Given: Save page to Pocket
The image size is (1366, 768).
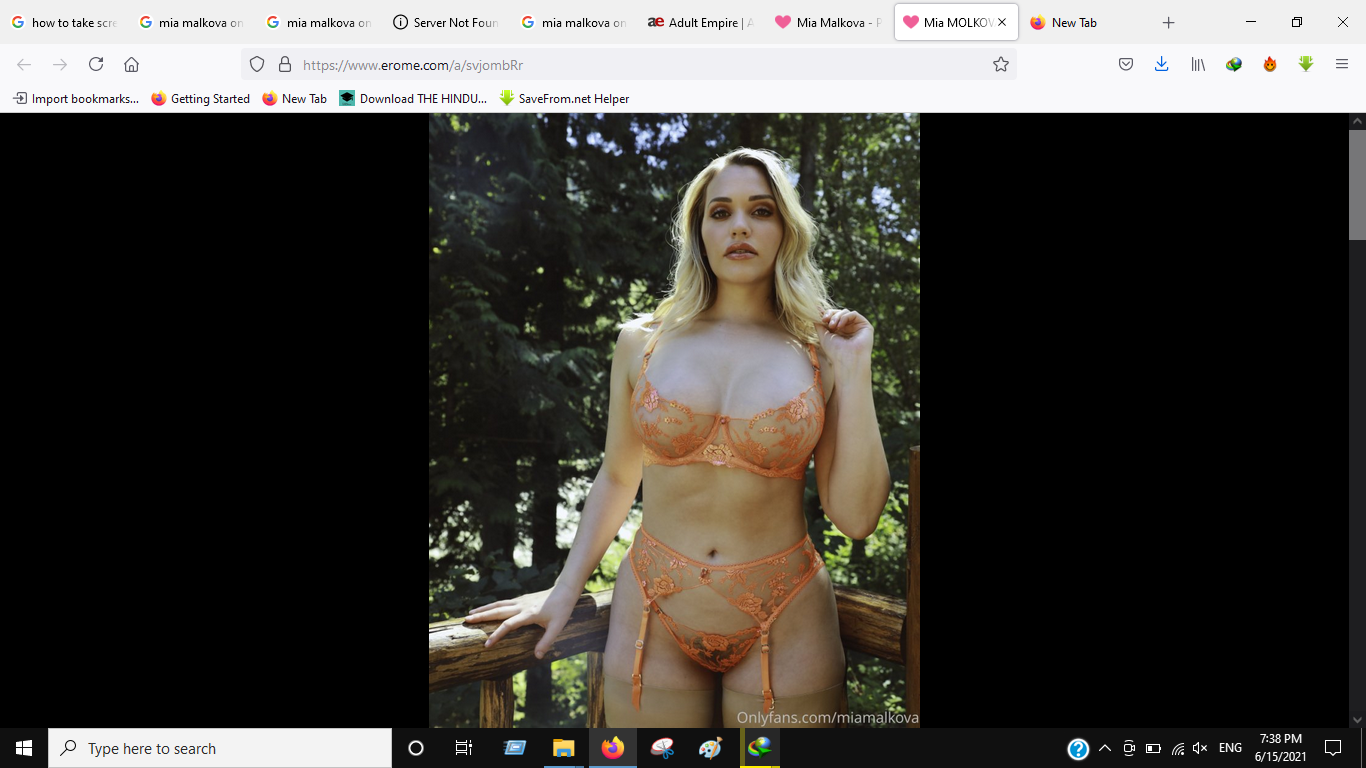Looking at the screenshot, I should point(1125,64).
